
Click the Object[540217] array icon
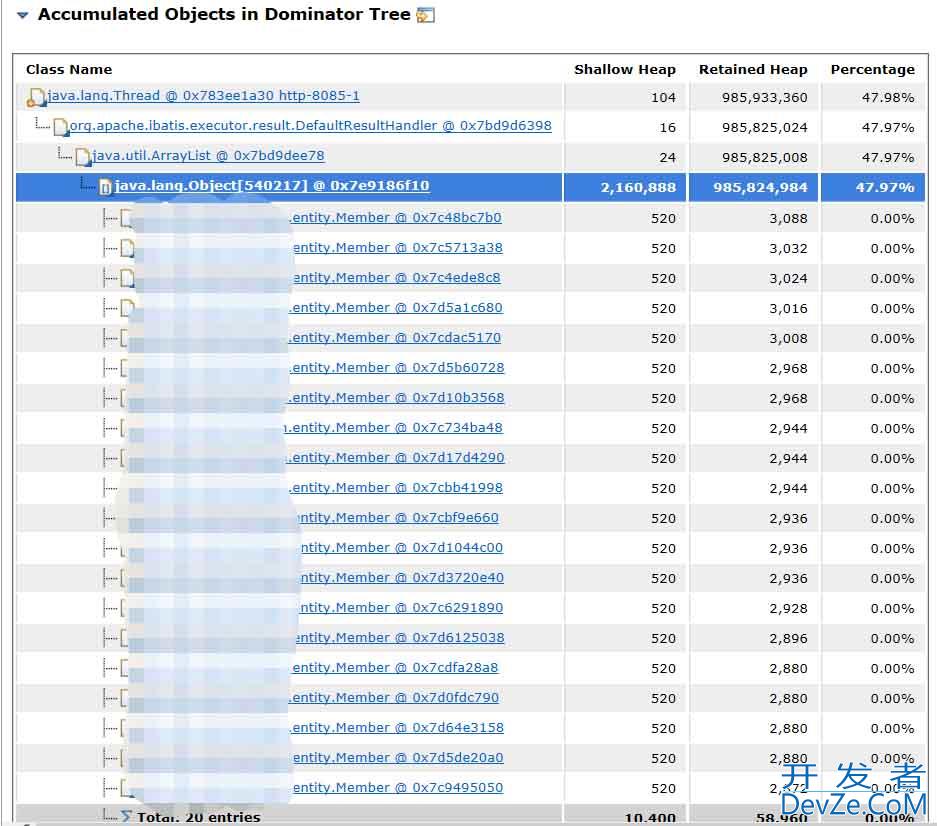[105, 188]
